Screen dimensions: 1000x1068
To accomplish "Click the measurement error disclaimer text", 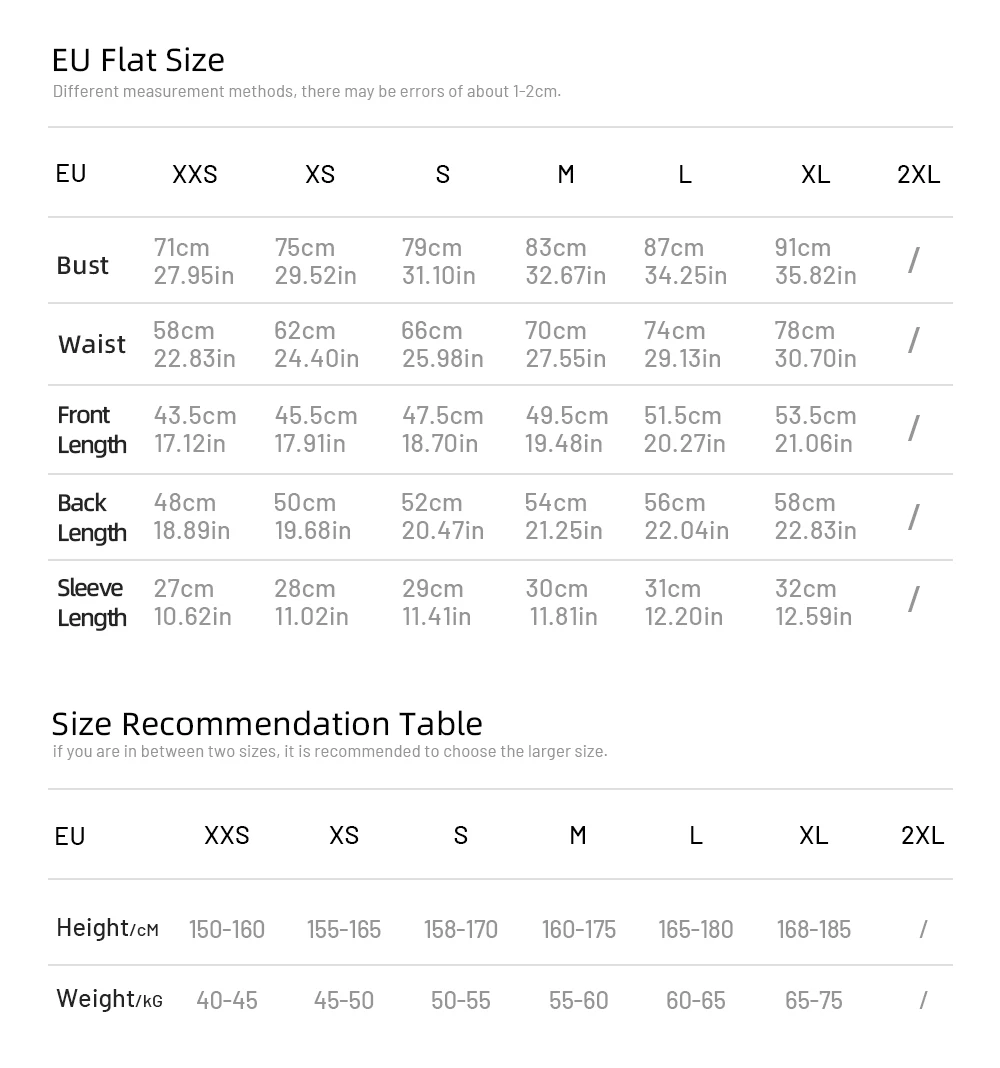I will [307, 91].
